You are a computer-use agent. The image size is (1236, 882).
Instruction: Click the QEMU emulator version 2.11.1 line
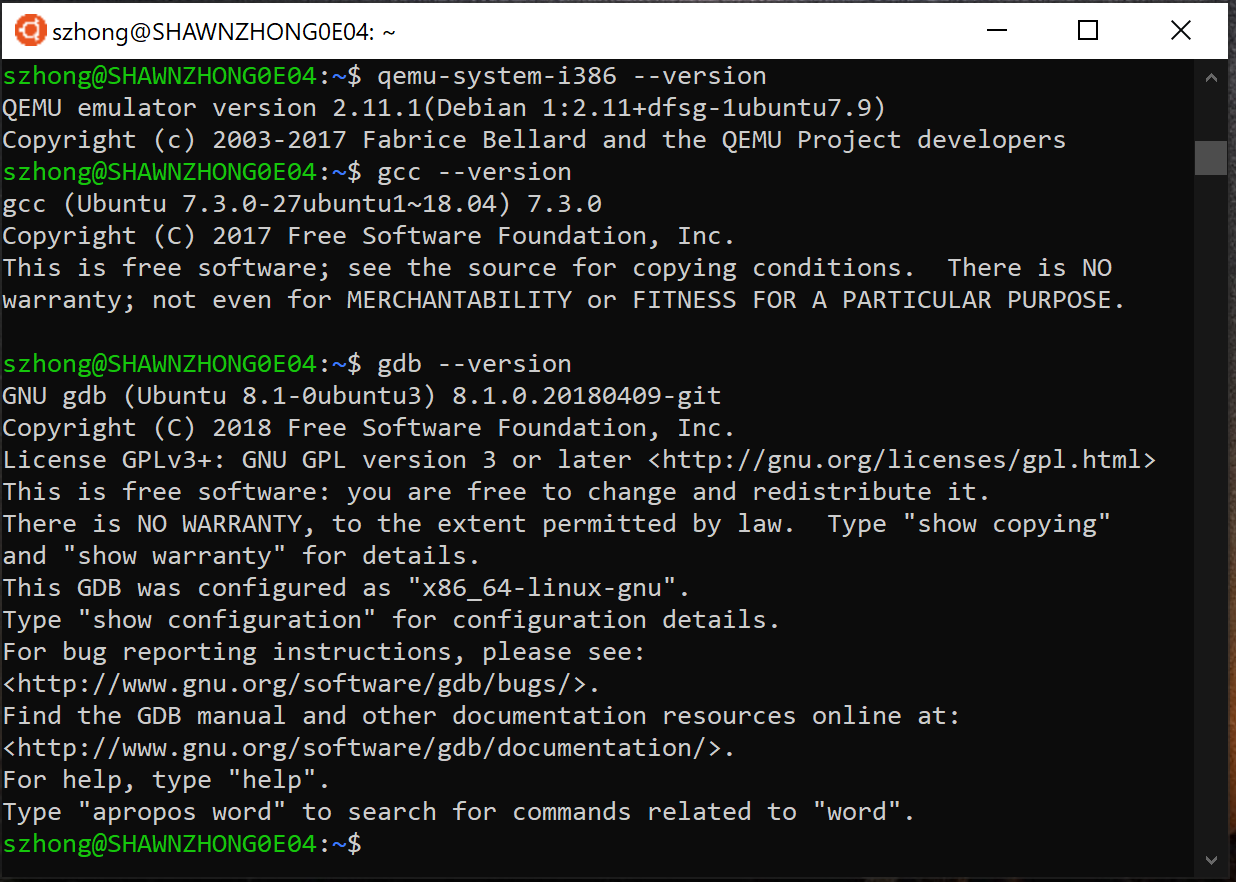coord(444,108)
